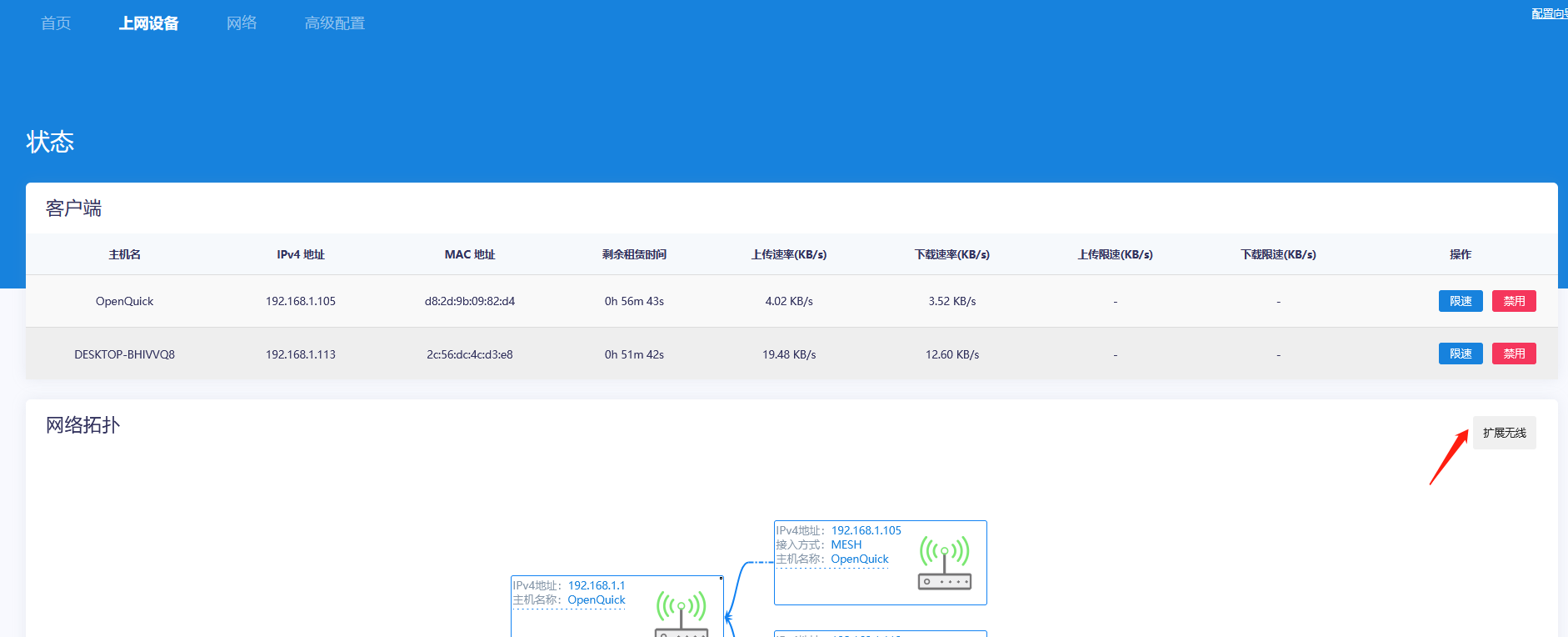
Task: Click the 扩展无线 button
Action: tap(1504, 433)
